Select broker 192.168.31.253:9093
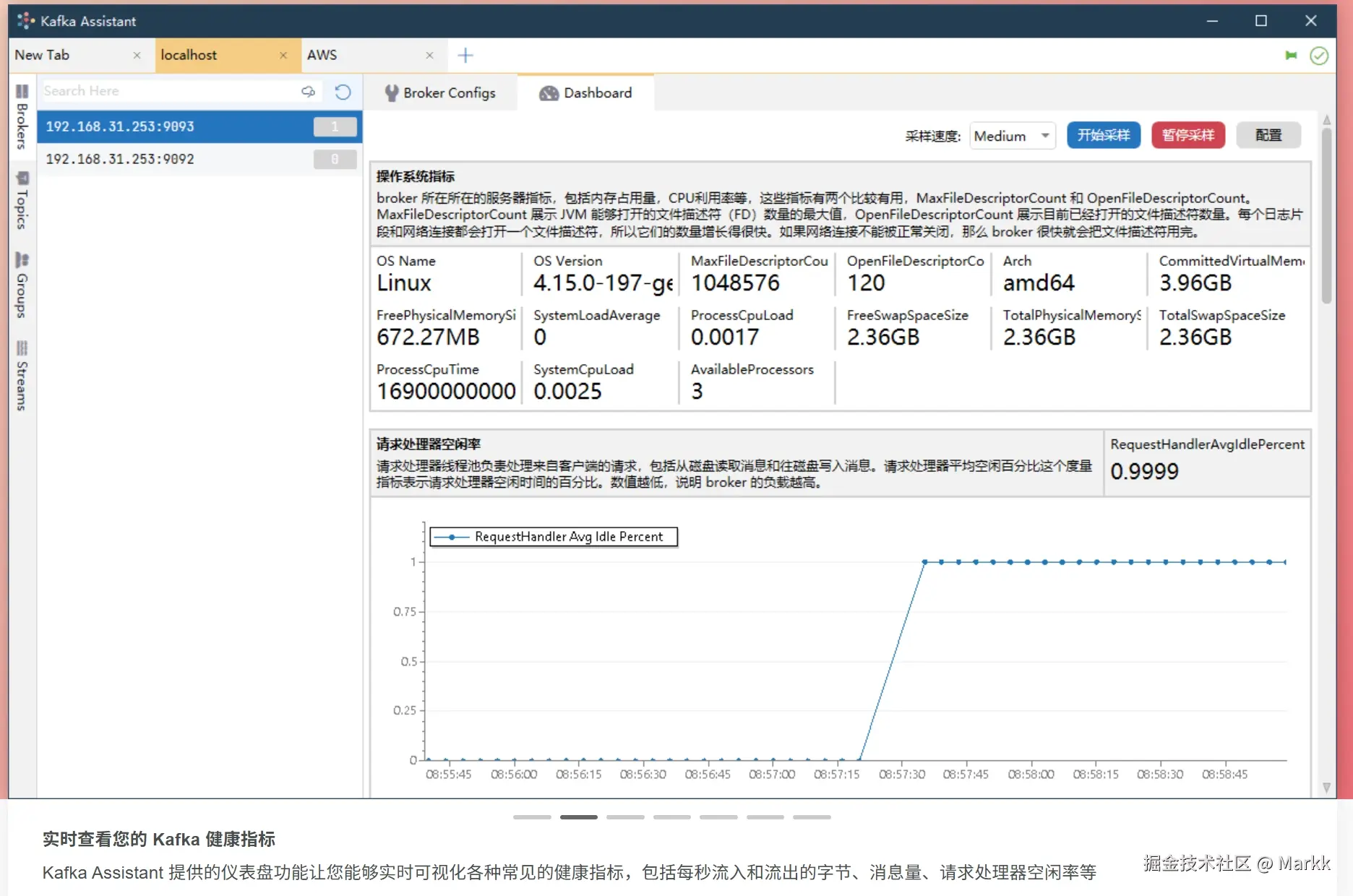 click(x=199, y=126)
